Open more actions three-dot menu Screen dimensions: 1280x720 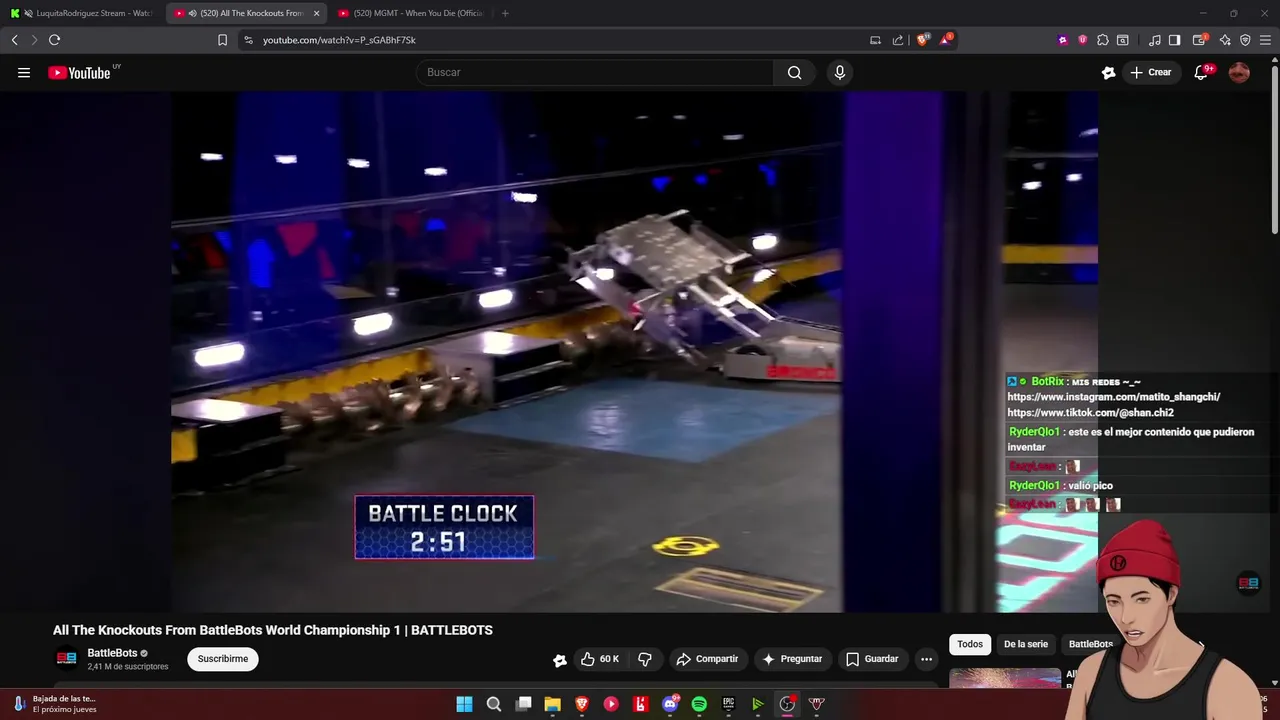[926, 659]
